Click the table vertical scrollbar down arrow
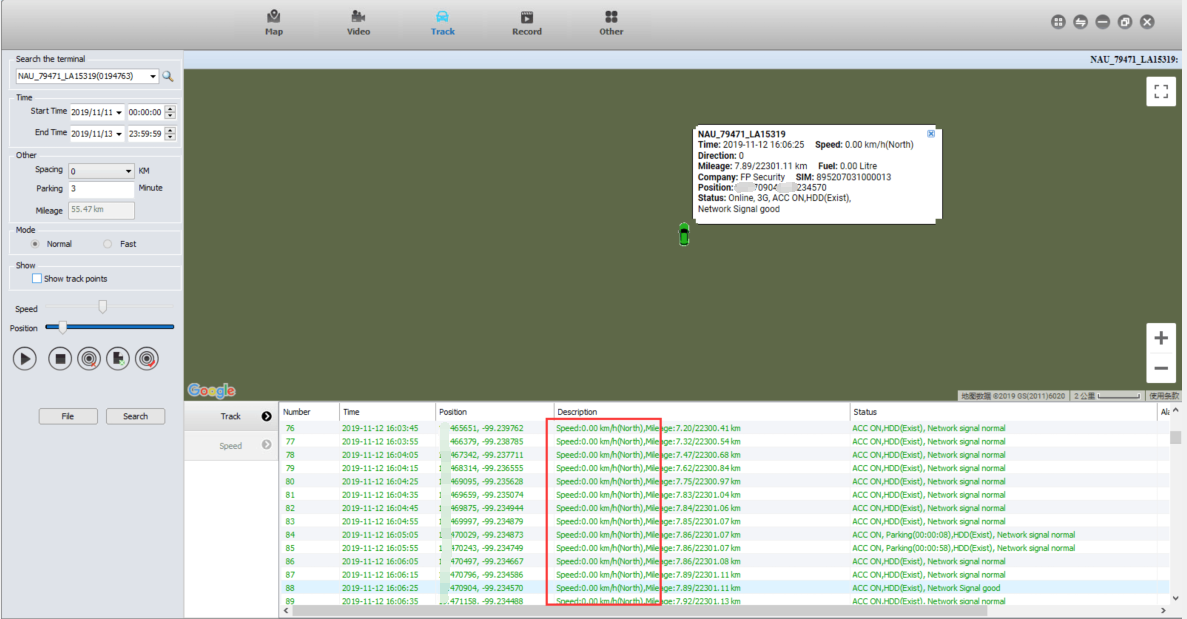 [1175, 598]
